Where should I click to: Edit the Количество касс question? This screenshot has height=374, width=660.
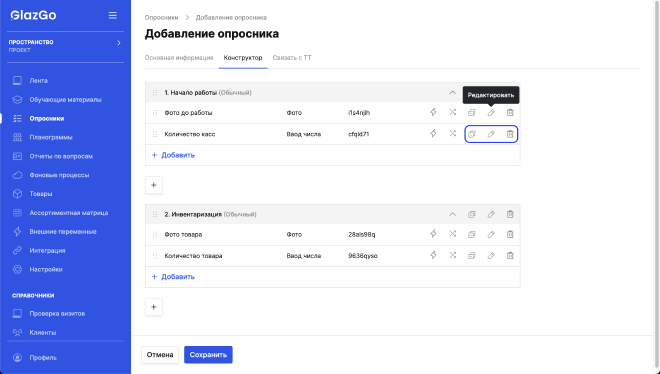coord(491,134)
